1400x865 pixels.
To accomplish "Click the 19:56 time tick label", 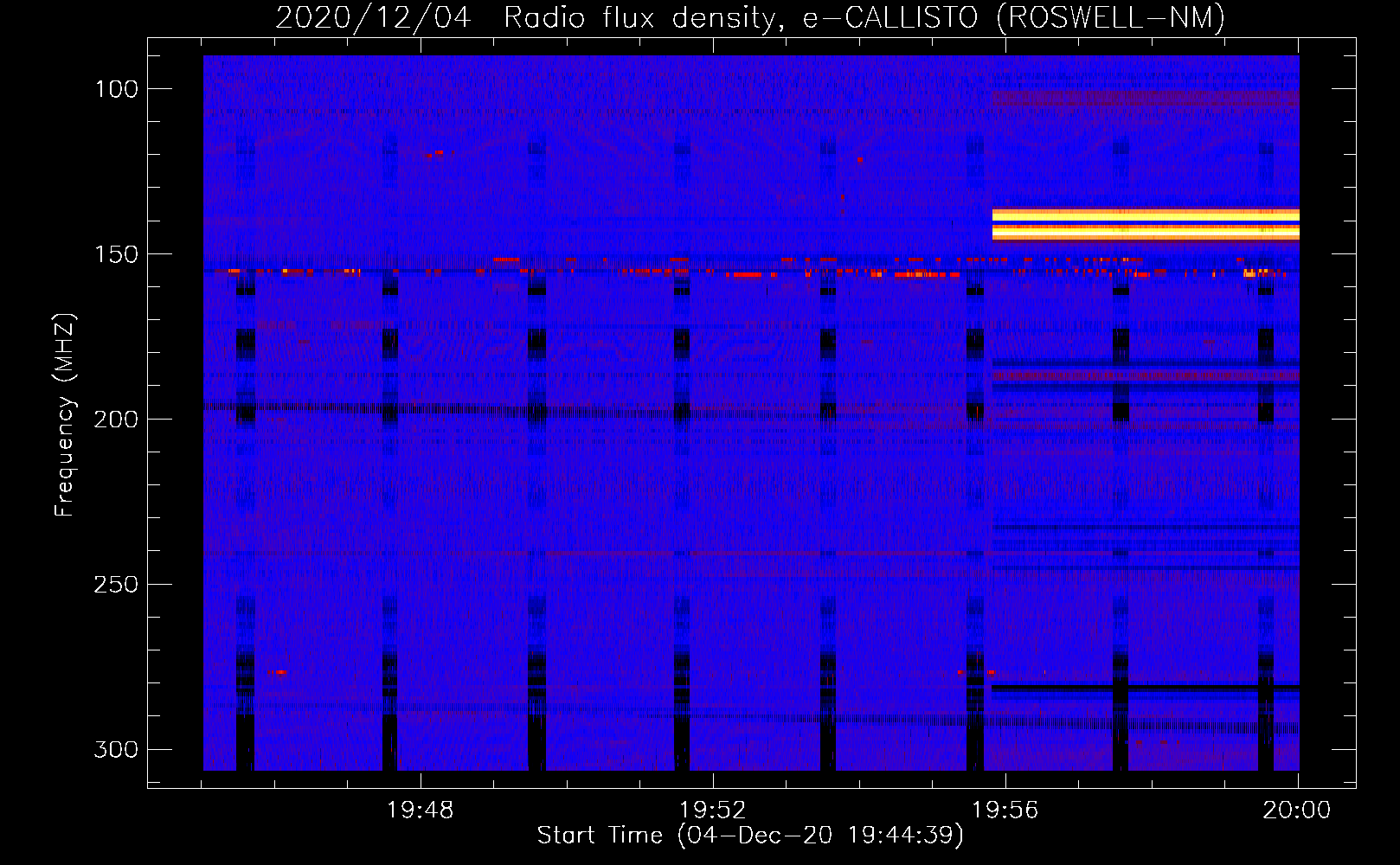I will click(x=1005, y=811).
